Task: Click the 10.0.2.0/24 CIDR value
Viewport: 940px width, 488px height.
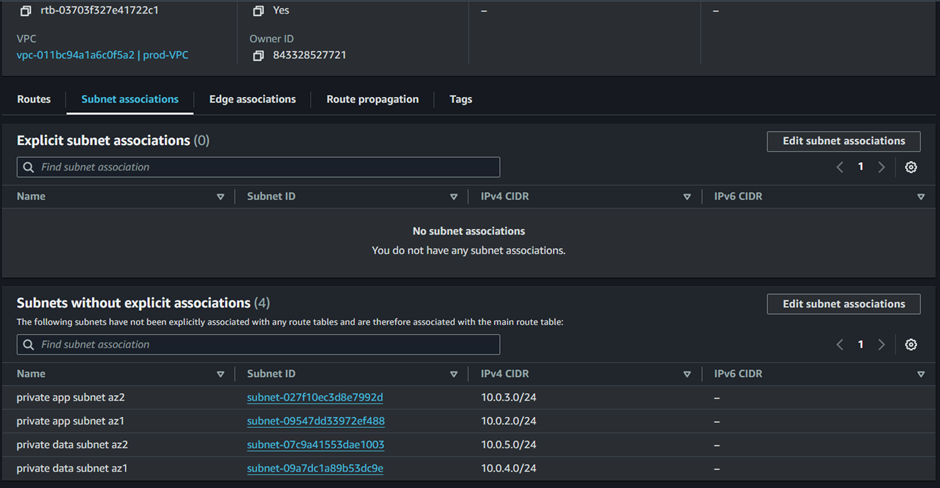Action: pyautogui.click(x=508, y=421)
